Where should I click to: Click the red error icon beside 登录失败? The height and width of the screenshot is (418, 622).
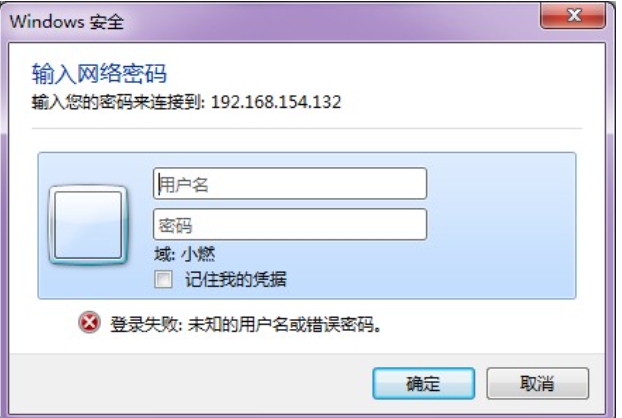pos(89,322)
